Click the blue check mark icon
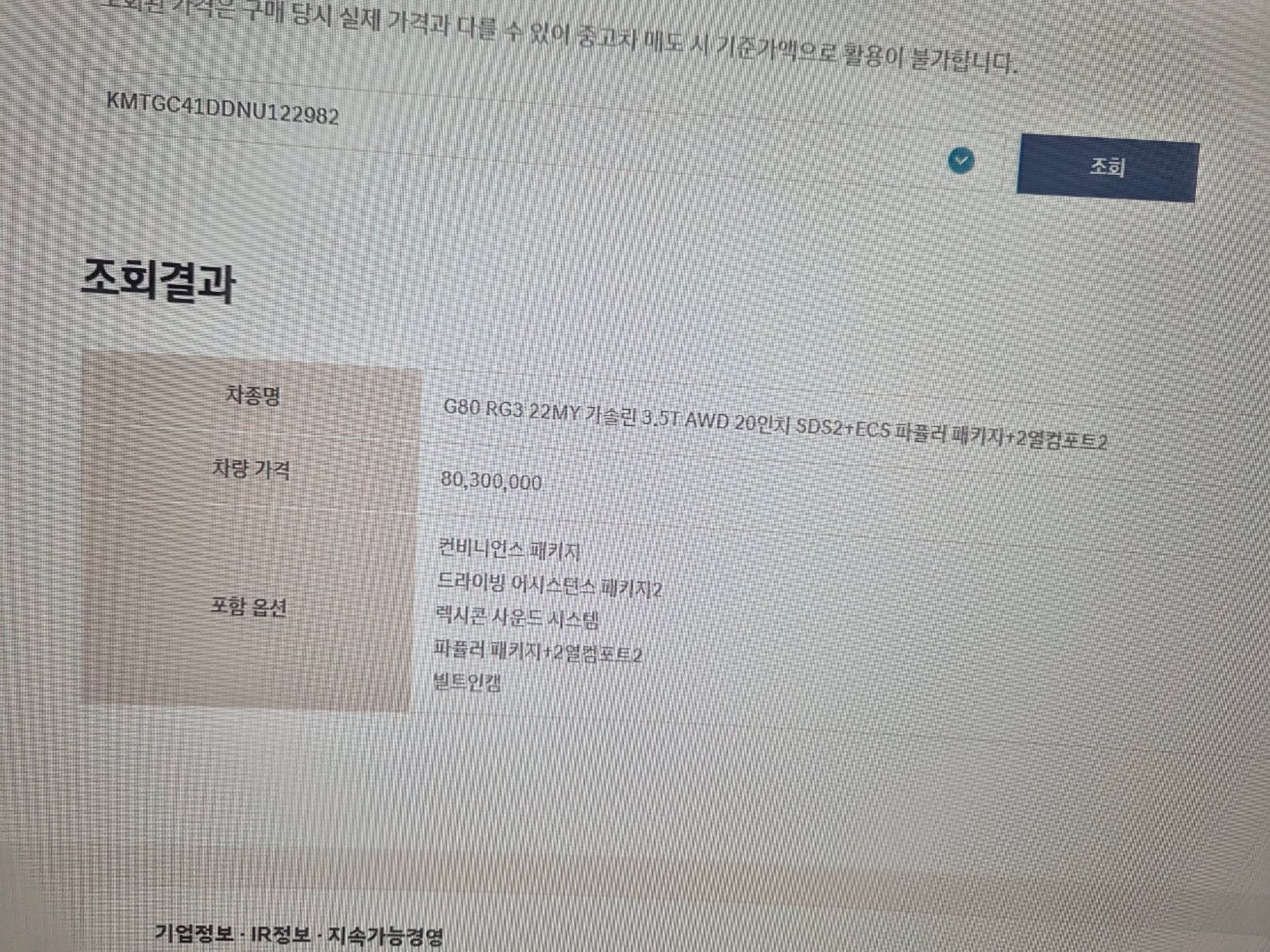Image resolution: width=1270 pixels, height=952 pixels. [x=961, y=162]
